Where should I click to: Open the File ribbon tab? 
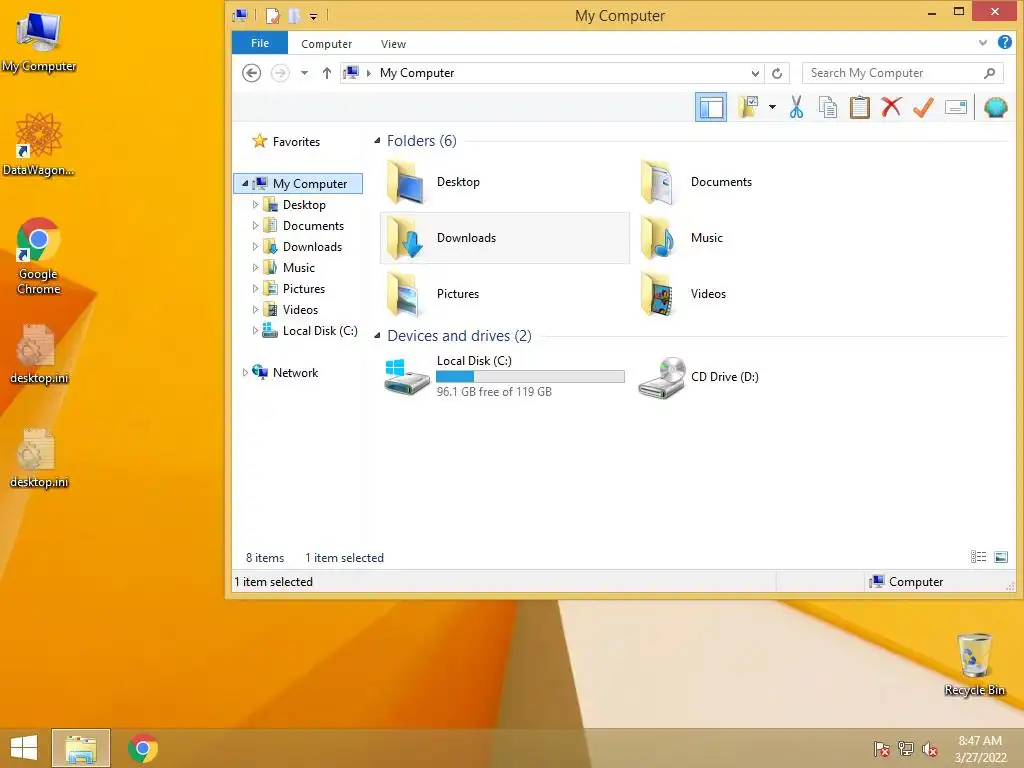tap(259, 43)
